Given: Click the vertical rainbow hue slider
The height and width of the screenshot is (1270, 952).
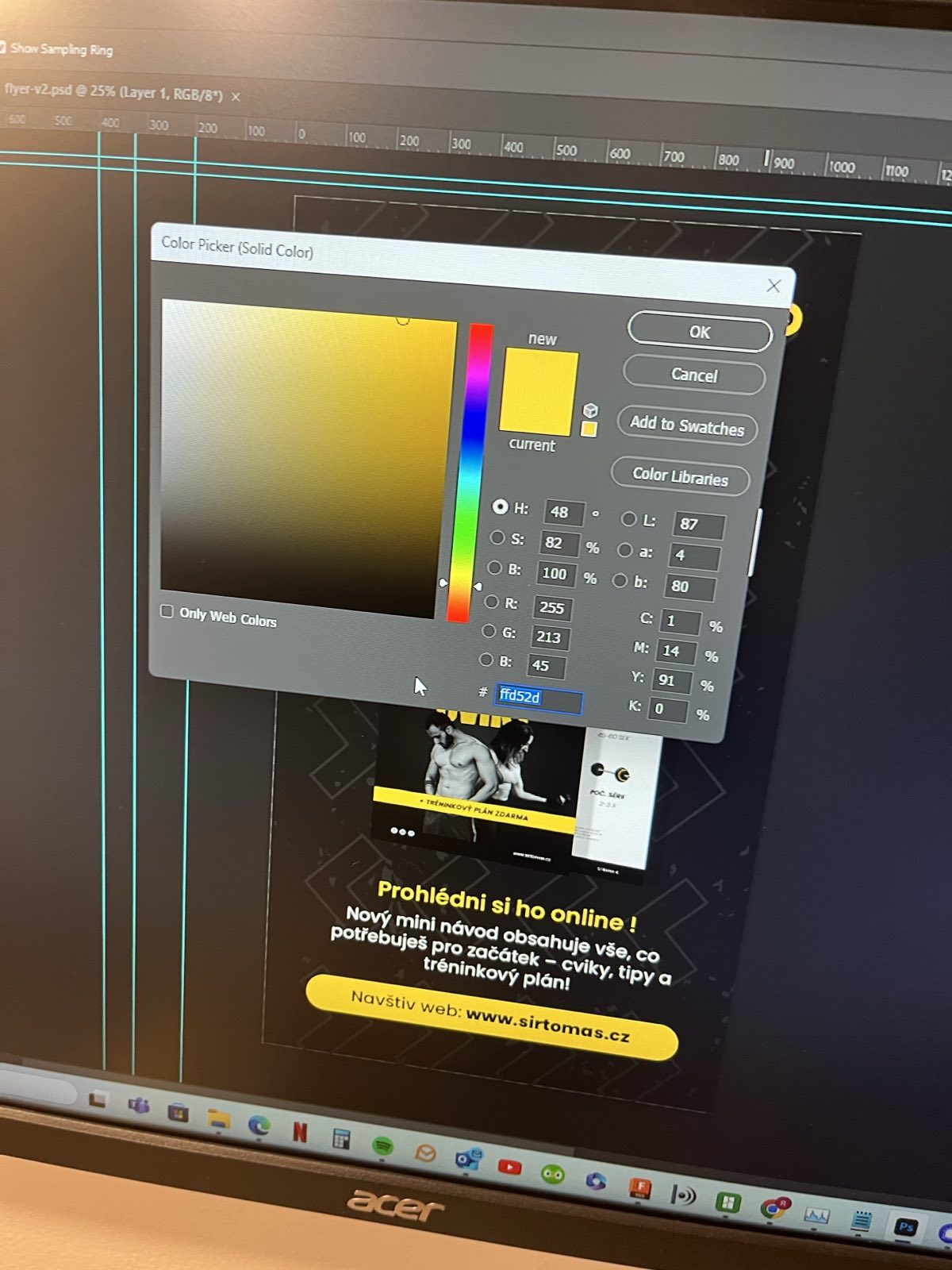Looking at the screenshot, I should point(470,472).
